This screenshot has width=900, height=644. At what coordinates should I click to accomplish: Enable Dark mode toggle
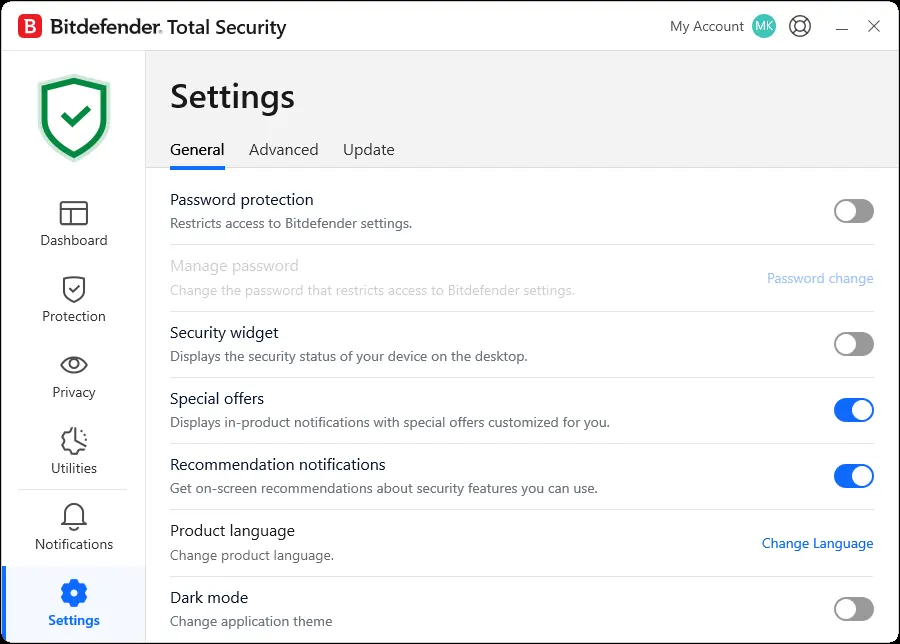pyautogui.click(x=854, y=609)
